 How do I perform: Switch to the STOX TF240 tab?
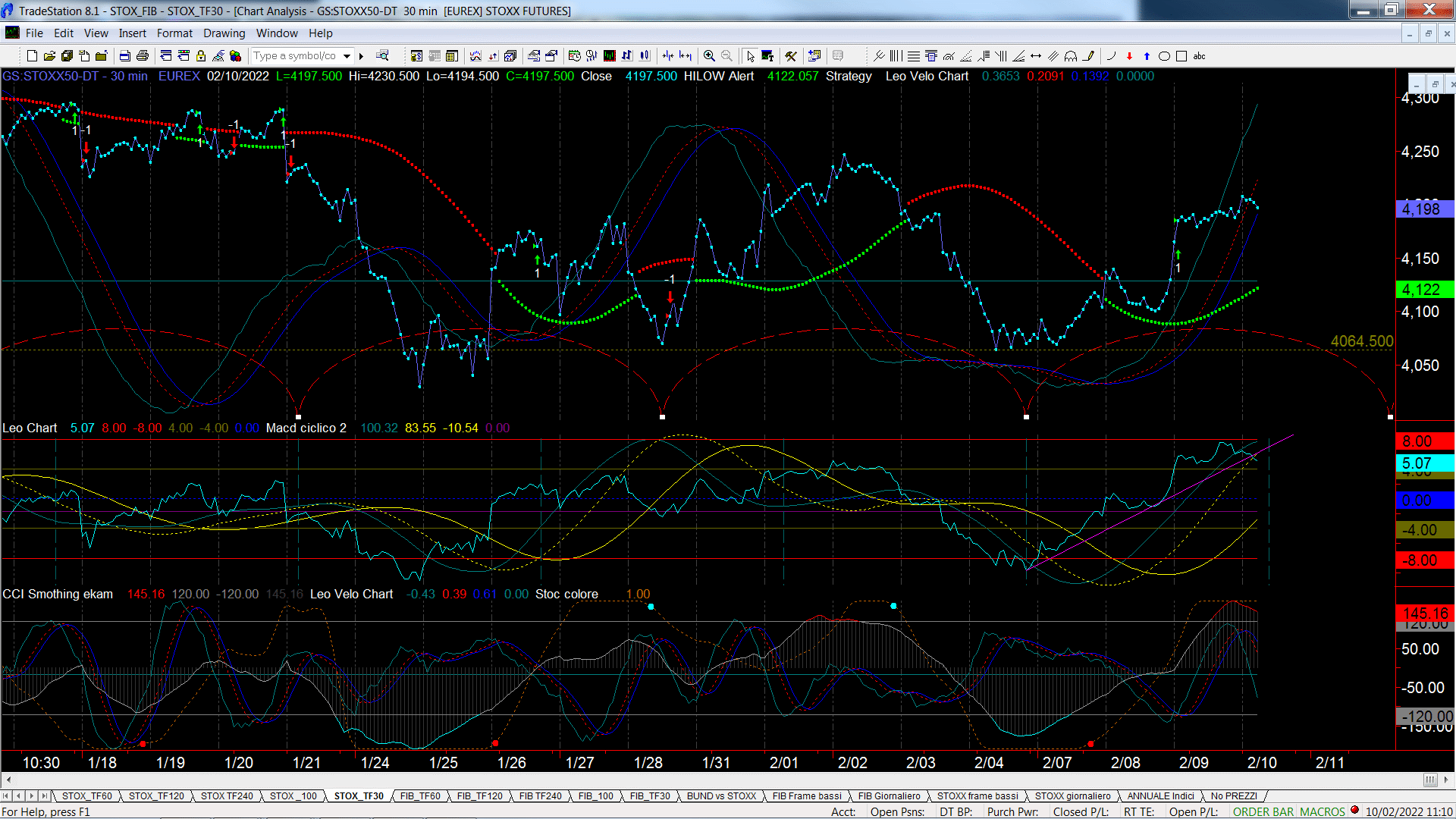pos(227,795)
